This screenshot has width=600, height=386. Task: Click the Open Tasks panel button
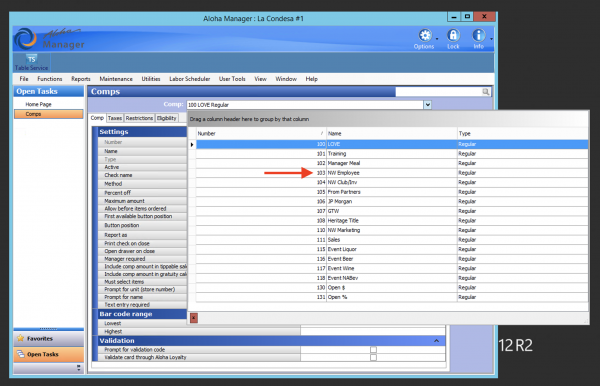(49, 354)
